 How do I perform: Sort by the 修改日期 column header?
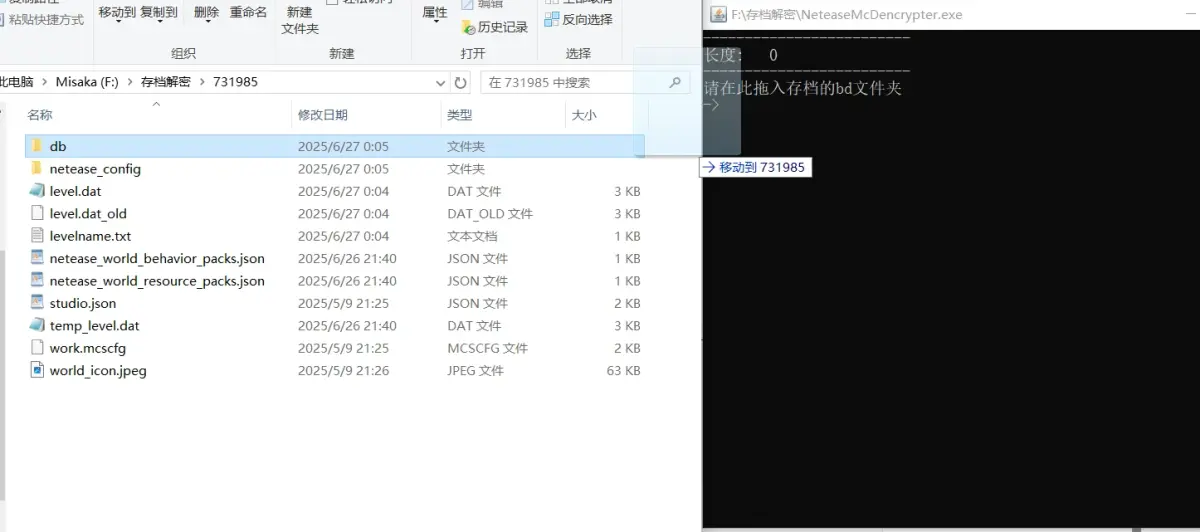(323, 115)
